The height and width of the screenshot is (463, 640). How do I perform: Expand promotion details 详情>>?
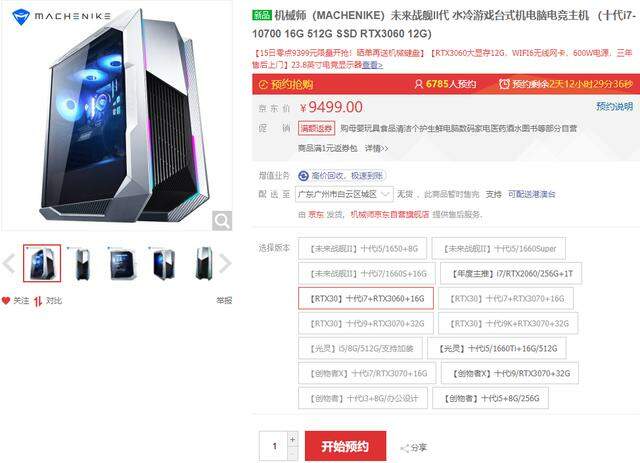coord(376,148)
